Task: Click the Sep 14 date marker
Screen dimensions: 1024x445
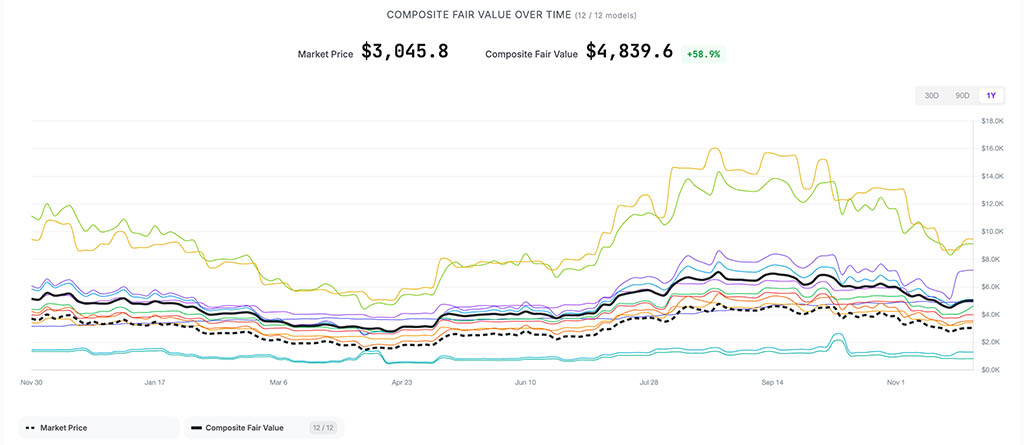Action: [x=773, y=382]
